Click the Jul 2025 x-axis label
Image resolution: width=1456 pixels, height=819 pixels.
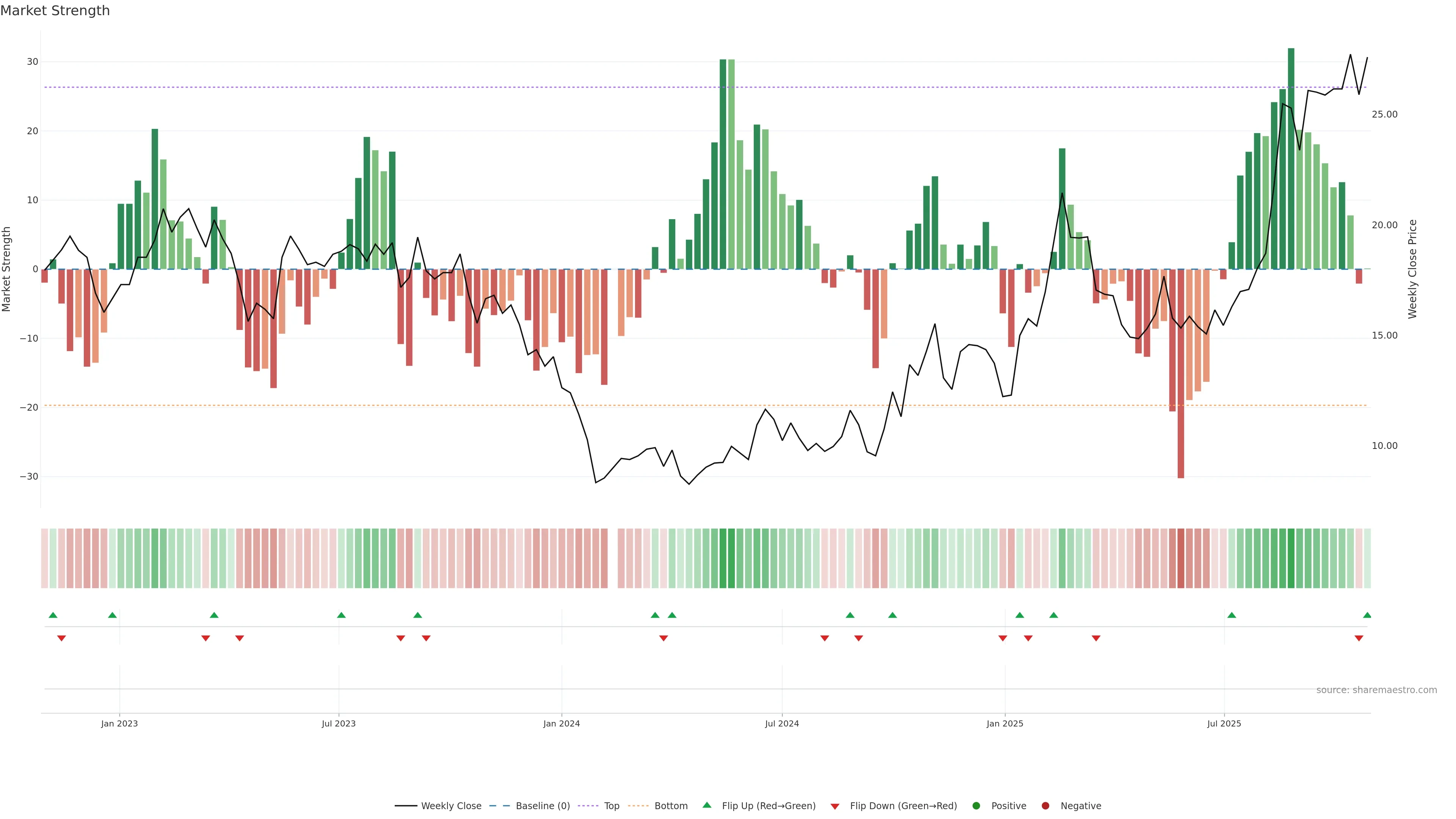pos(1224,723)
